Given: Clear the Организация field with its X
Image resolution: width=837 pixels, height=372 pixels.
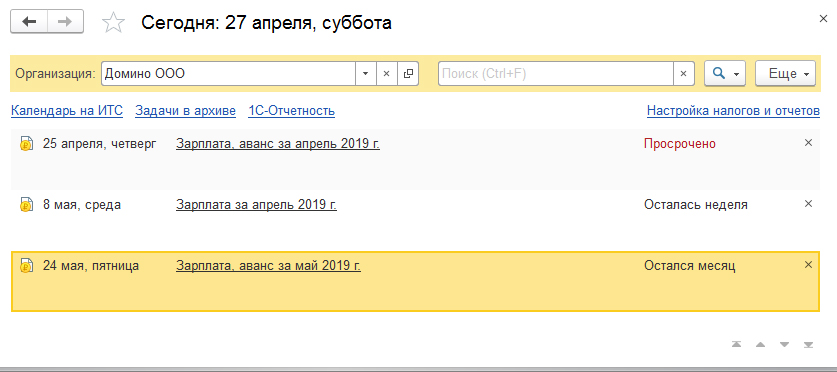Looking at the screenshot, I should point(387,74).
